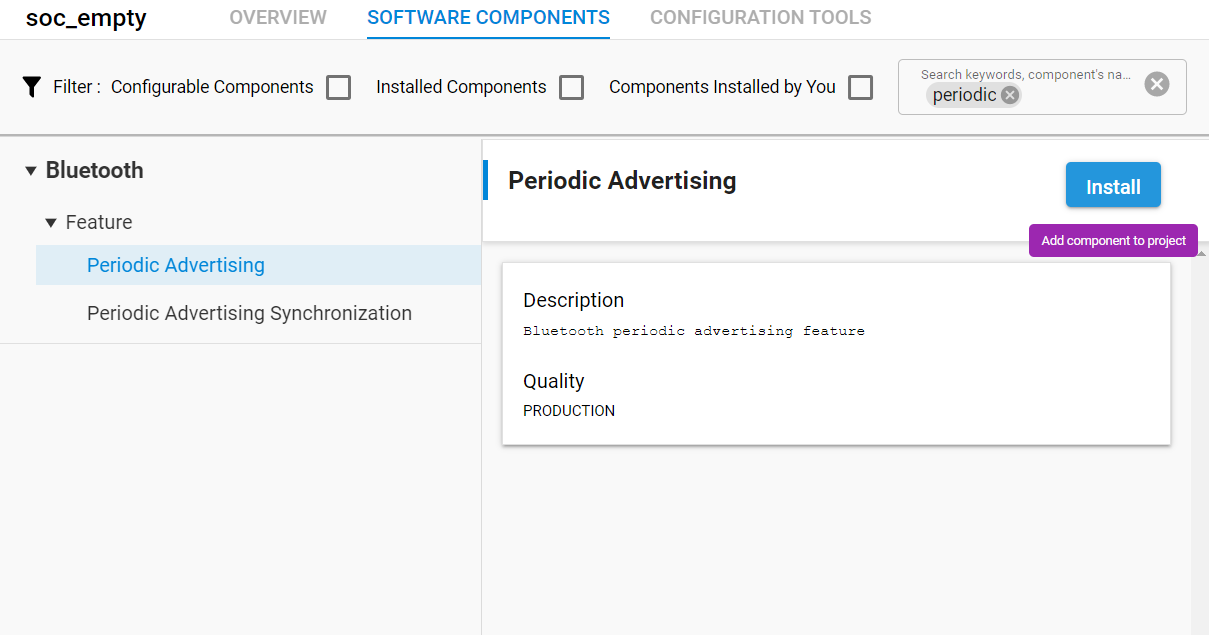The image size is (1209, 635).
Task: Click the filter funnel icon
Action: point(33,86)
